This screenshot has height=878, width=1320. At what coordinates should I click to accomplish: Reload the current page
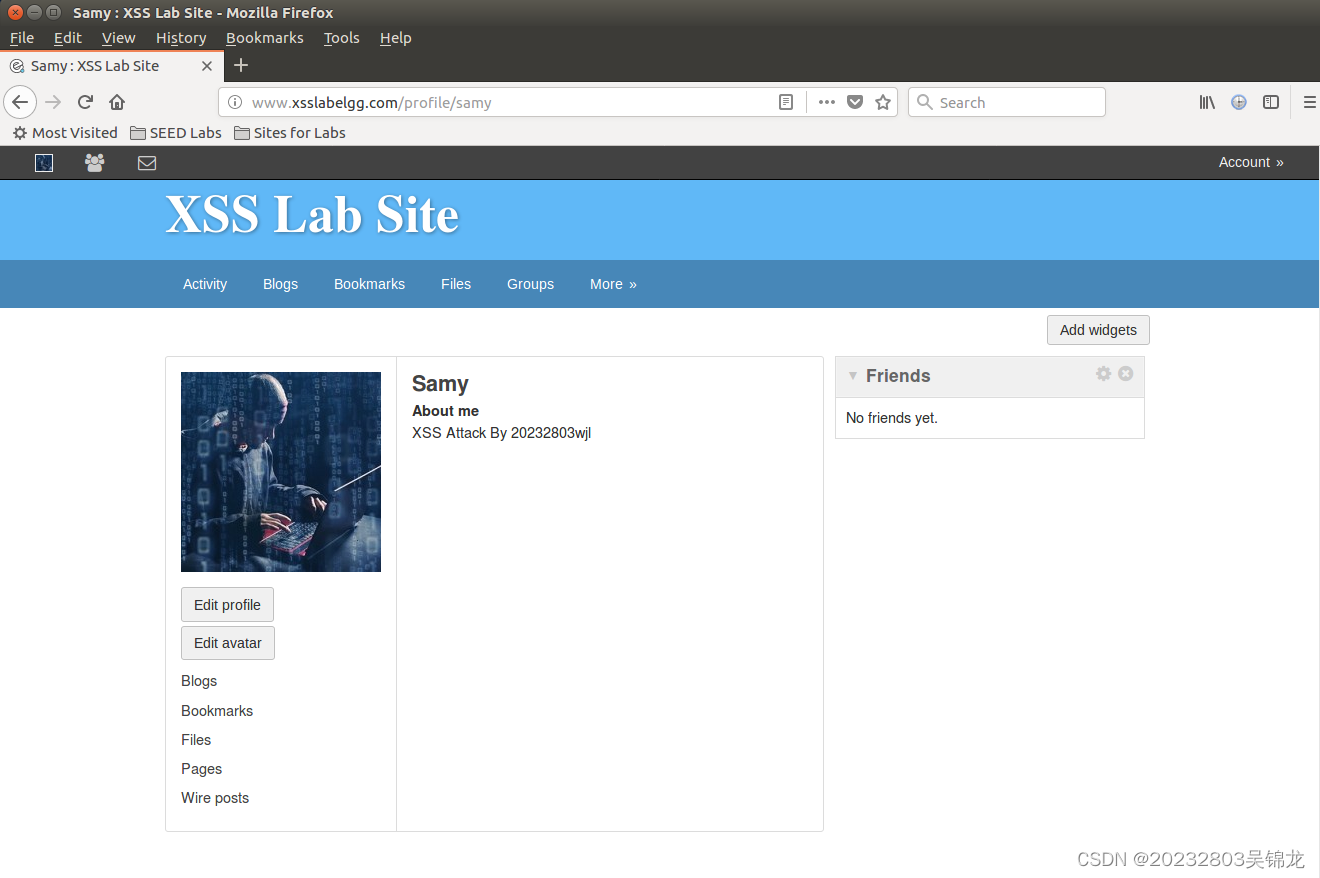click(86, 102)
